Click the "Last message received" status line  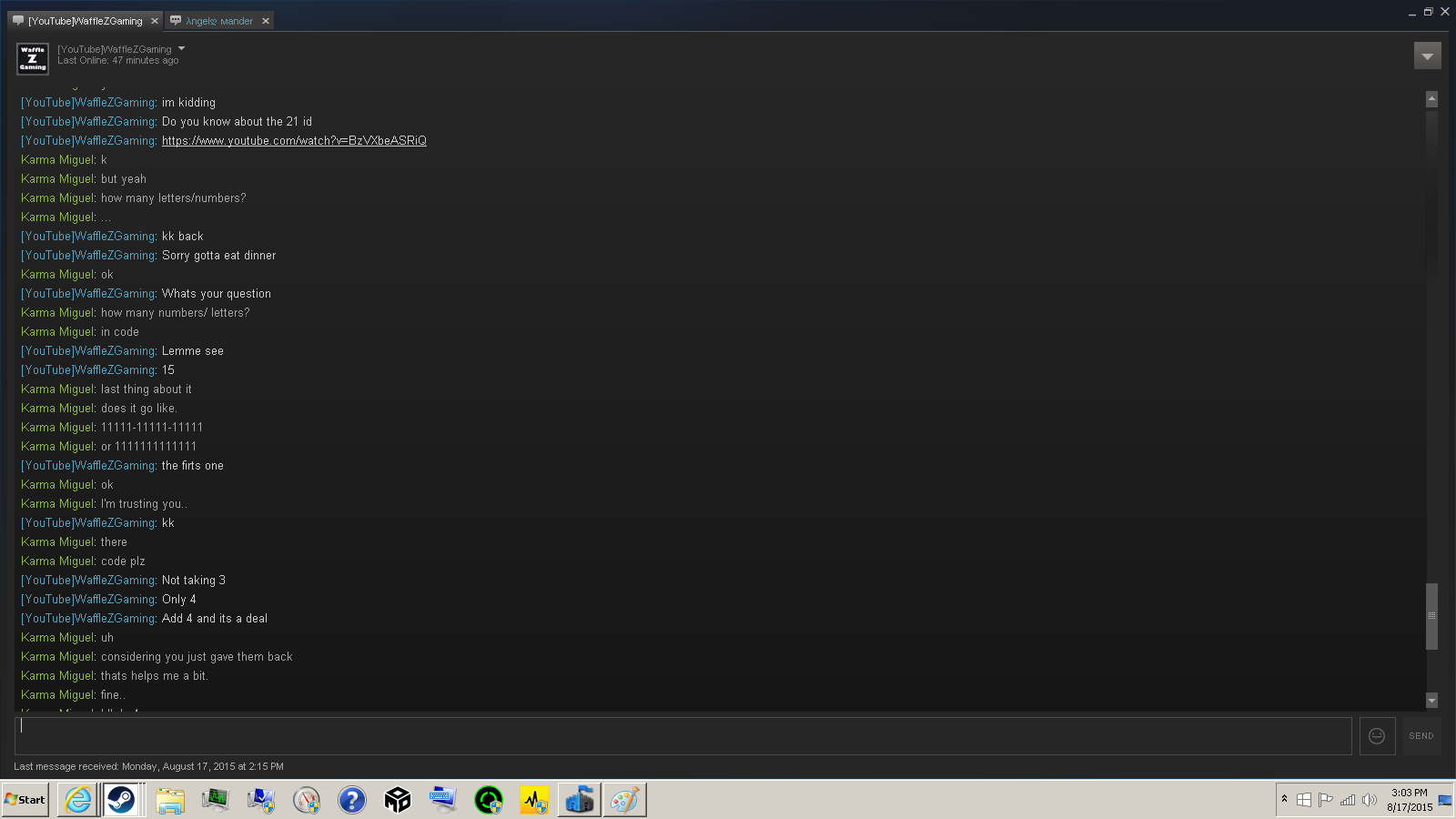tap(148, 766)
